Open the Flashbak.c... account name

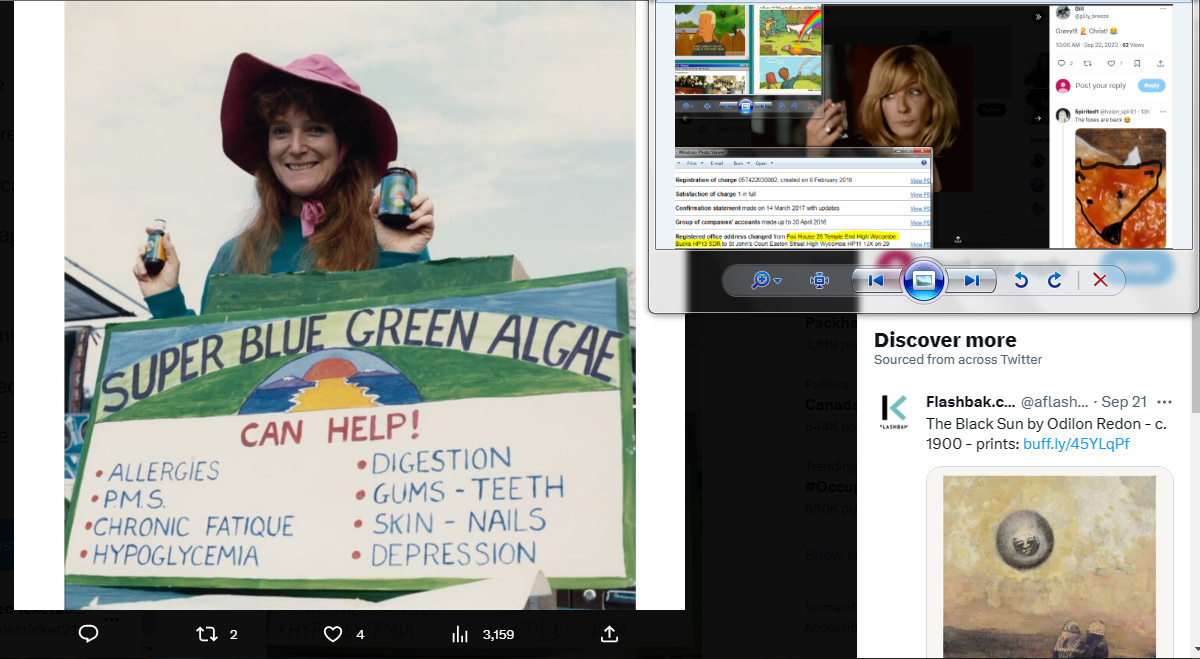point(970,402)
